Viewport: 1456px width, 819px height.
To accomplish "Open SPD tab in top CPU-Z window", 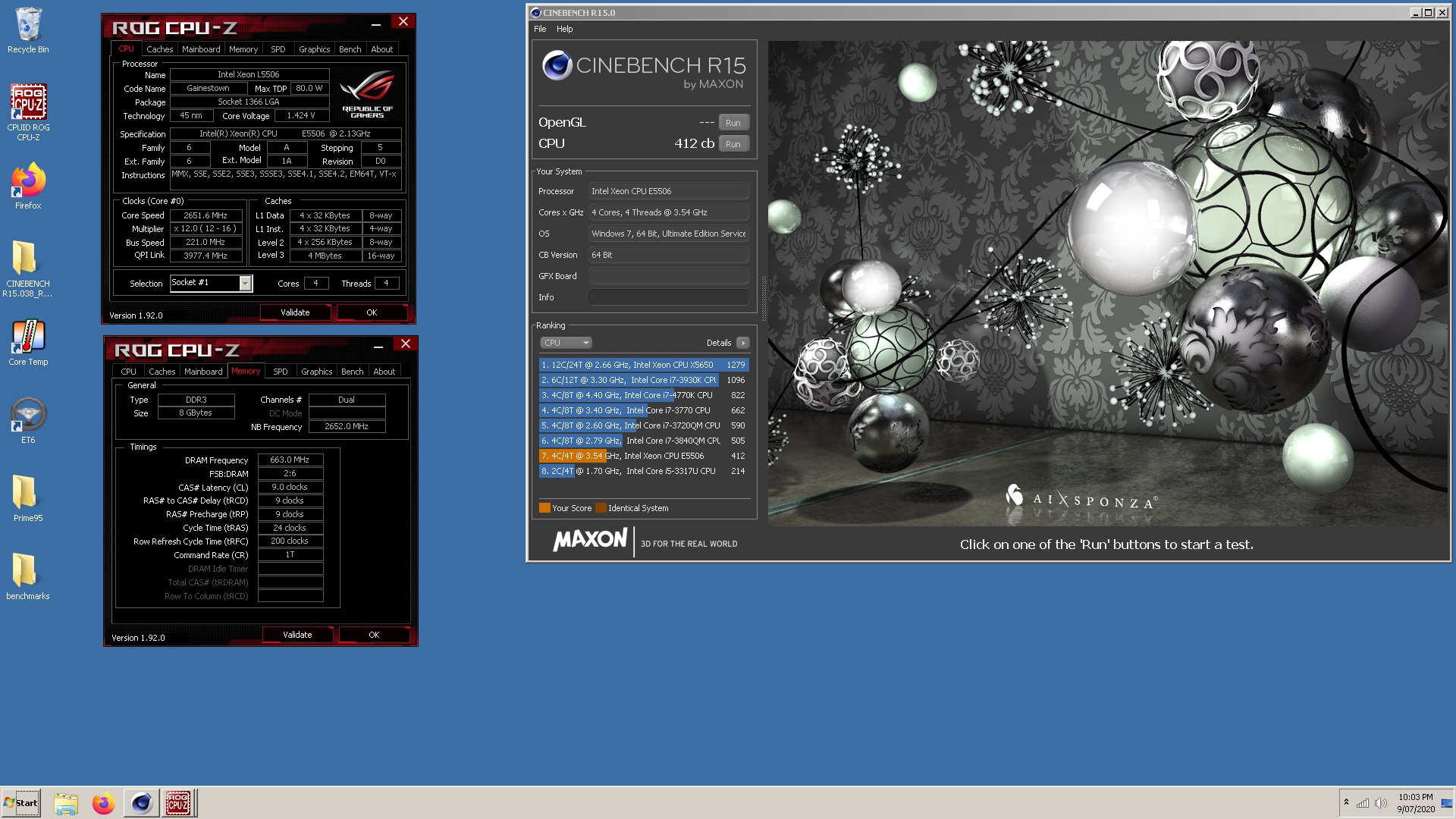I will coord(278,49).
